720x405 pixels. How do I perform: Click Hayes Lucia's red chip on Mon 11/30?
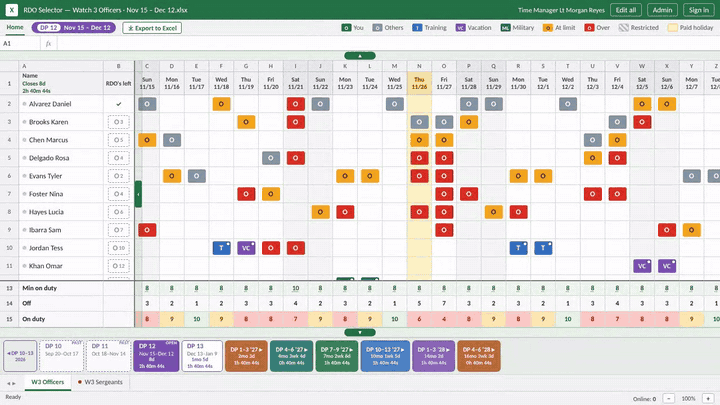pyautogui.click(x=518, y=212)
